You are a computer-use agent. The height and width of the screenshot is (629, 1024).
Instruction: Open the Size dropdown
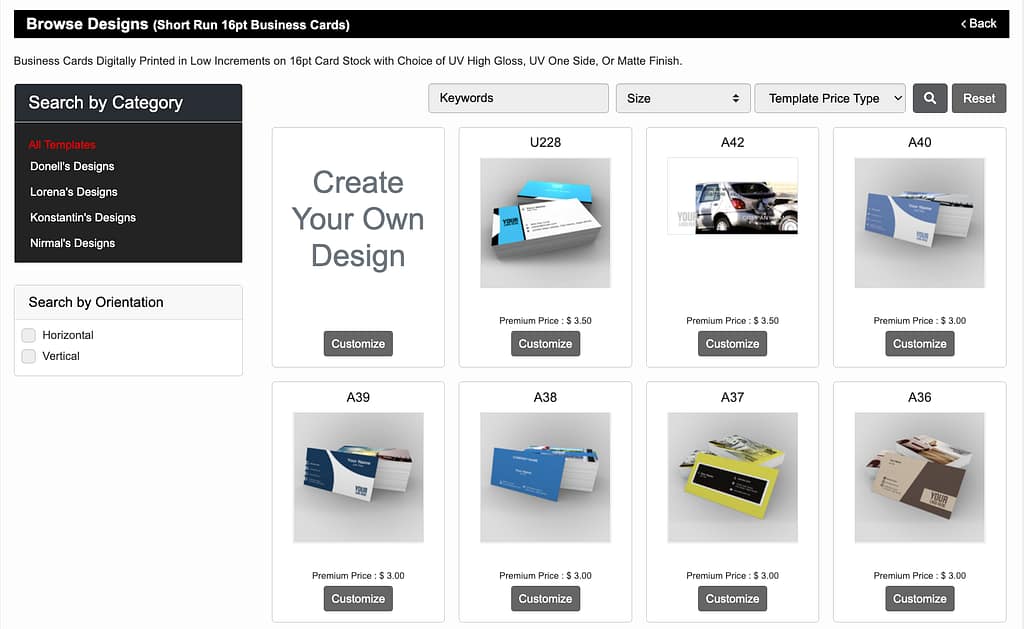pyautogui.click(x=683, y=98)
